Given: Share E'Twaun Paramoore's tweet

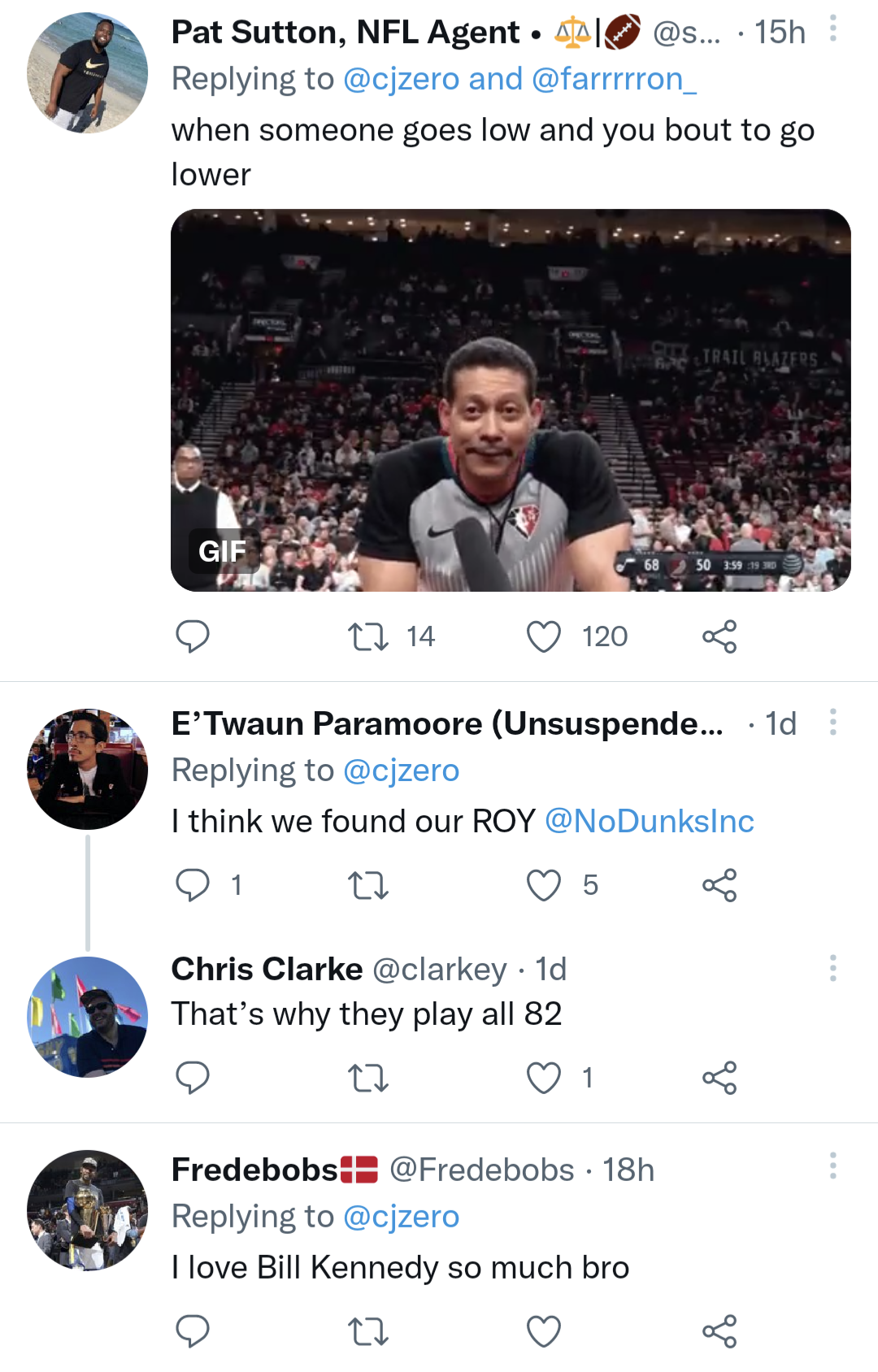Looking at the screenshot, I should point(719,885).
